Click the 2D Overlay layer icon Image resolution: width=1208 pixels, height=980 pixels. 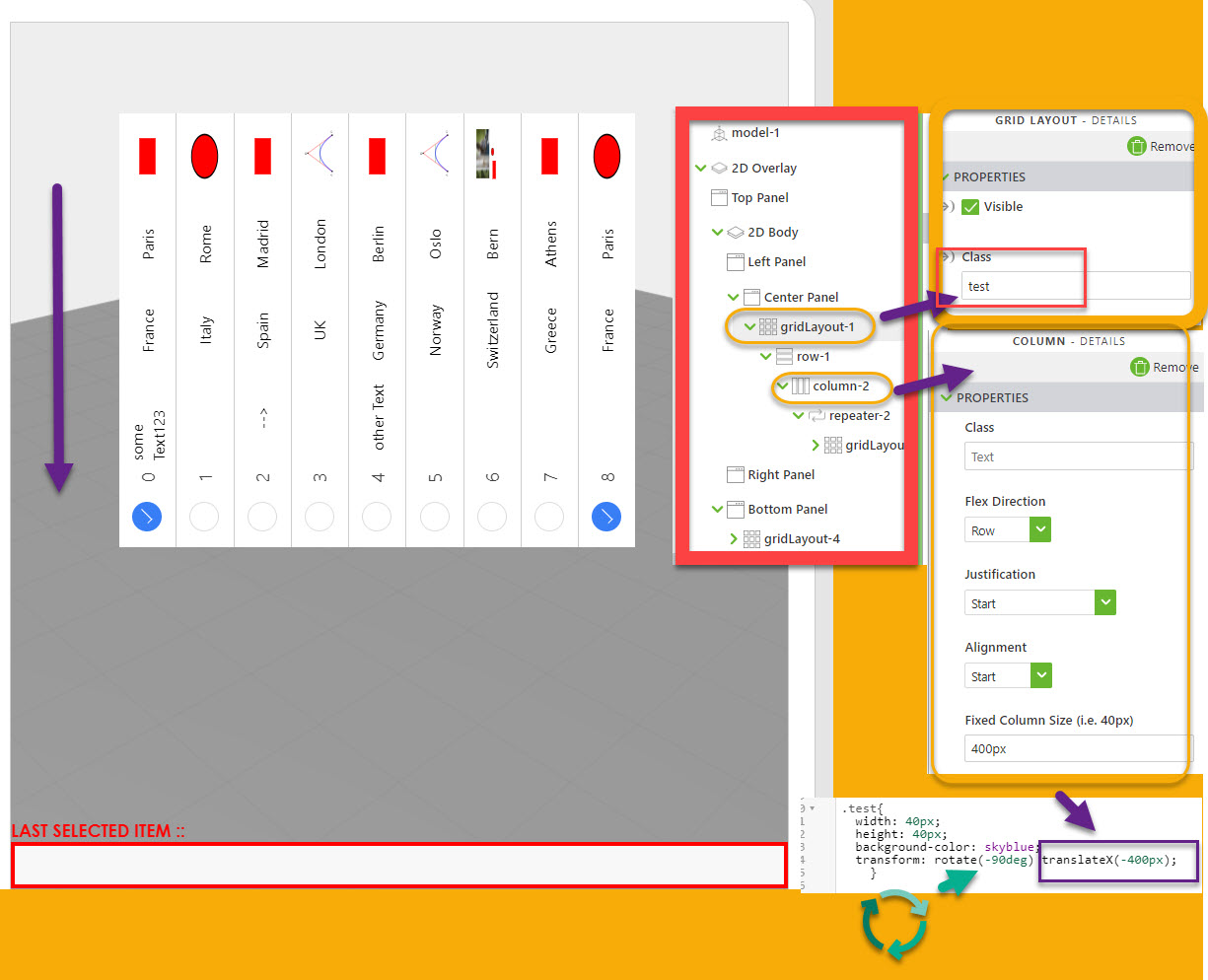coord(719,168)
